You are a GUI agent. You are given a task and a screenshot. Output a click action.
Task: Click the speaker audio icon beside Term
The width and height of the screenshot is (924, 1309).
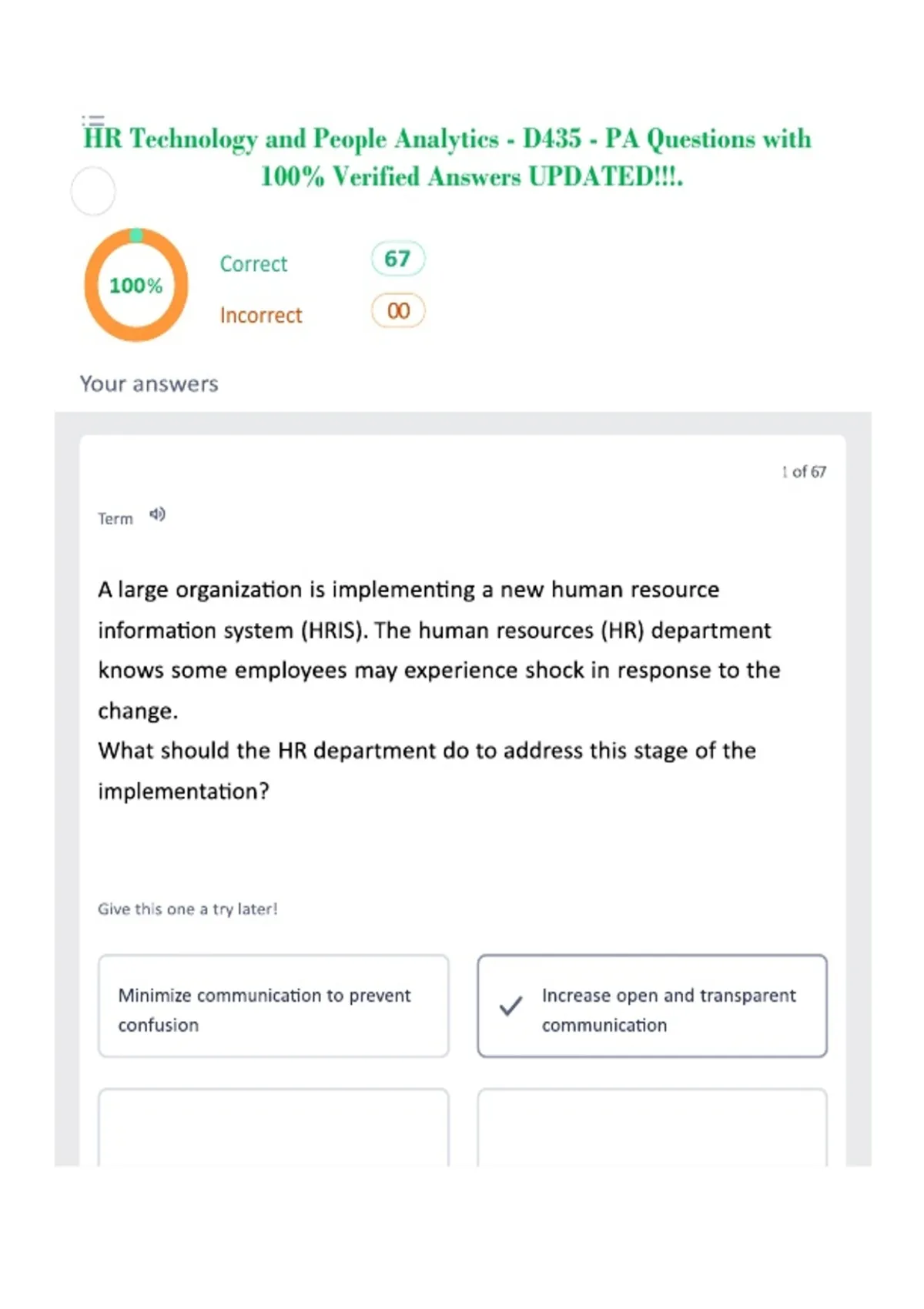point(157,514)
